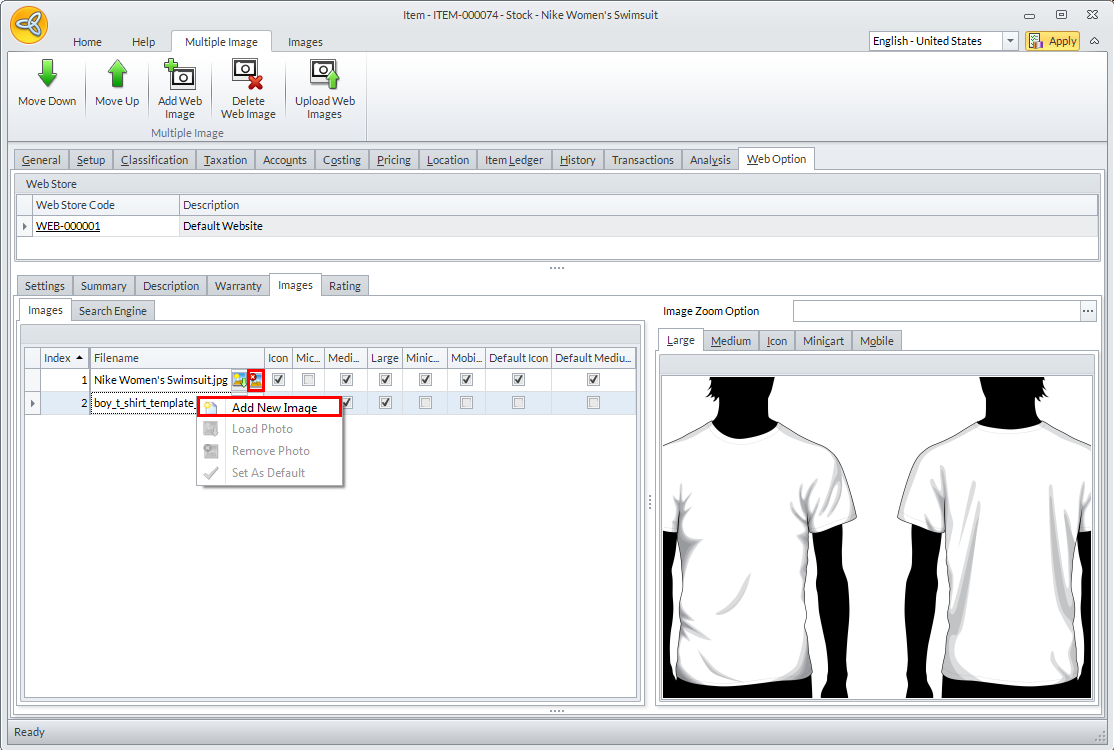
Task: Click the Upload Web Images icon
Action: (324, 75)
